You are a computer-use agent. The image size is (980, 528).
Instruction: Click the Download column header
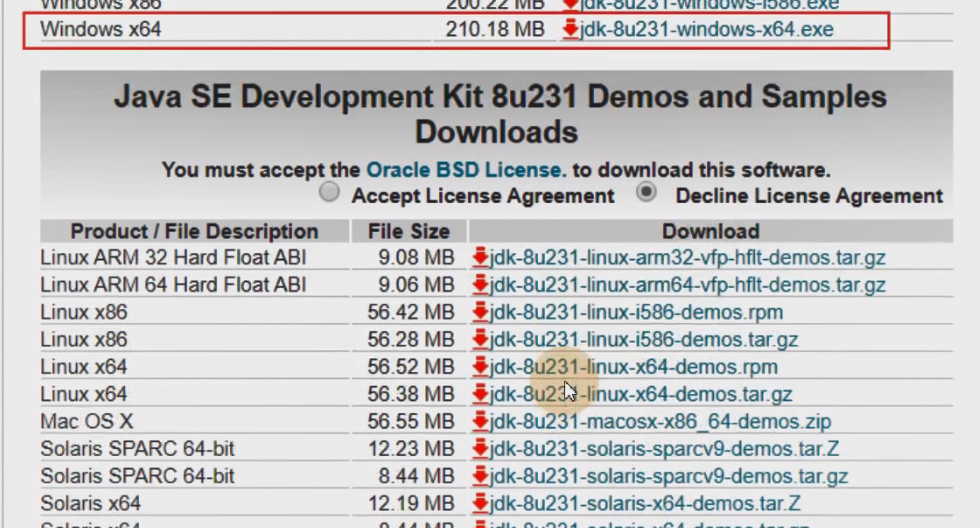click(x=710, y=231)
